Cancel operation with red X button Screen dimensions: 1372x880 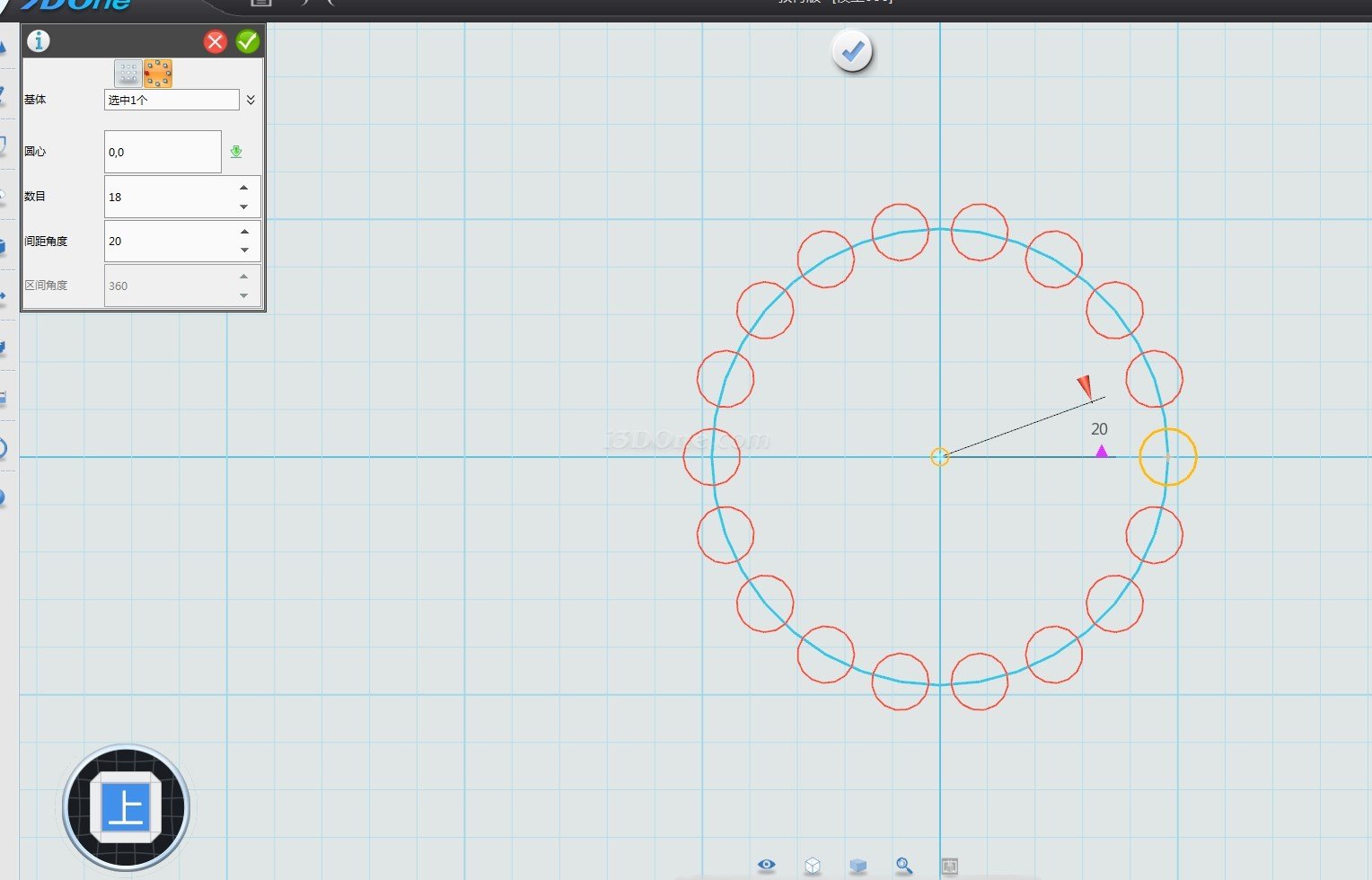pos(215,41)
